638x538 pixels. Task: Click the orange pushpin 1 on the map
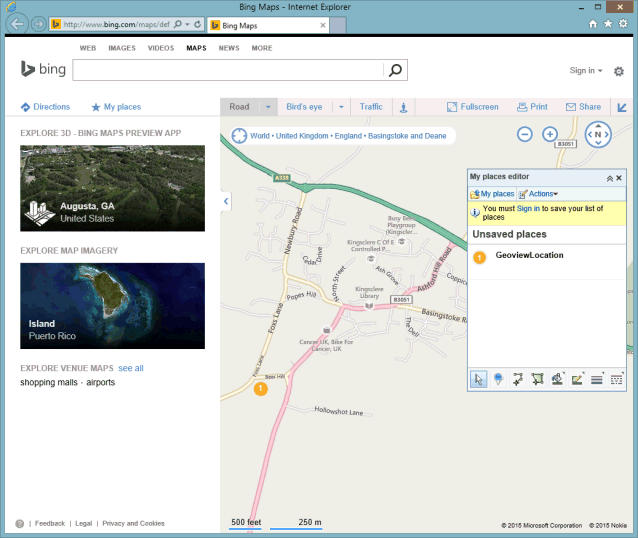click(261, 389)
